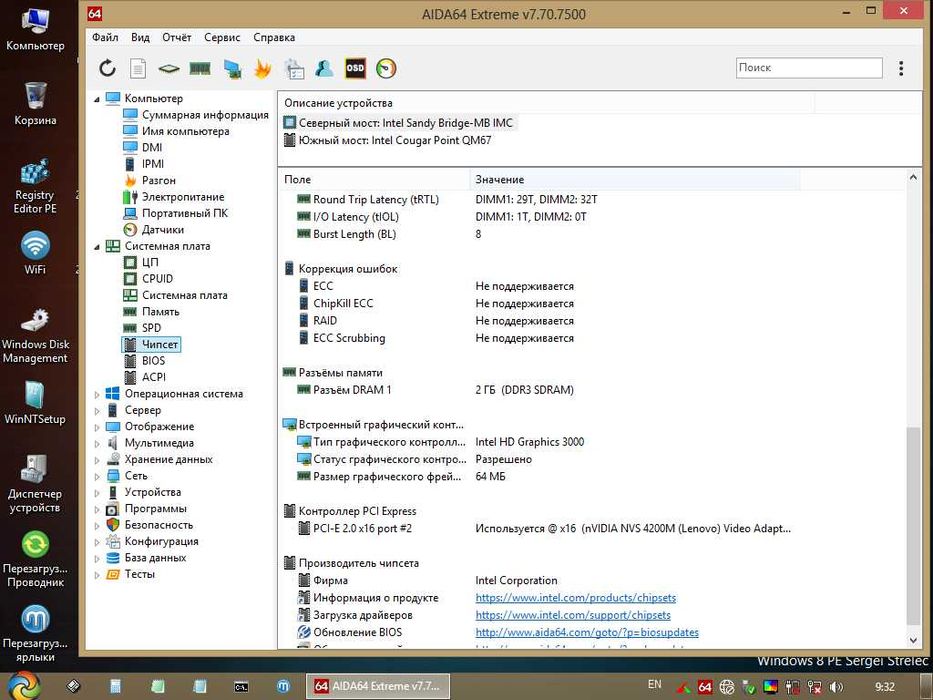
Task: Select the Южный мост device row
Action: [387, 140]
